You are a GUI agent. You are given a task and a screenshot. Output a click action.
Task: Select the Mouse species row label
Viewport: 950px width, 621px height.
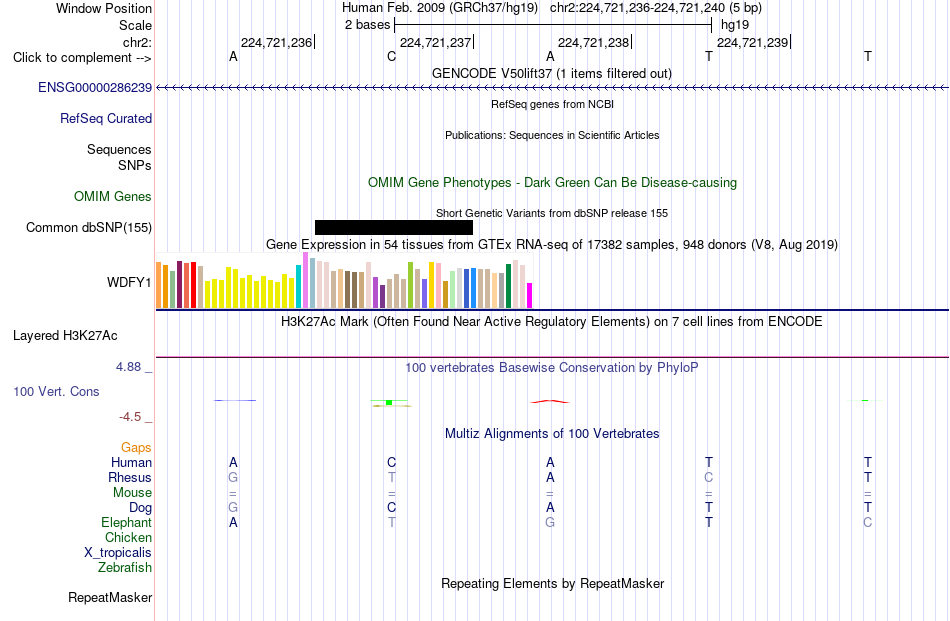(x=132, y=493)
